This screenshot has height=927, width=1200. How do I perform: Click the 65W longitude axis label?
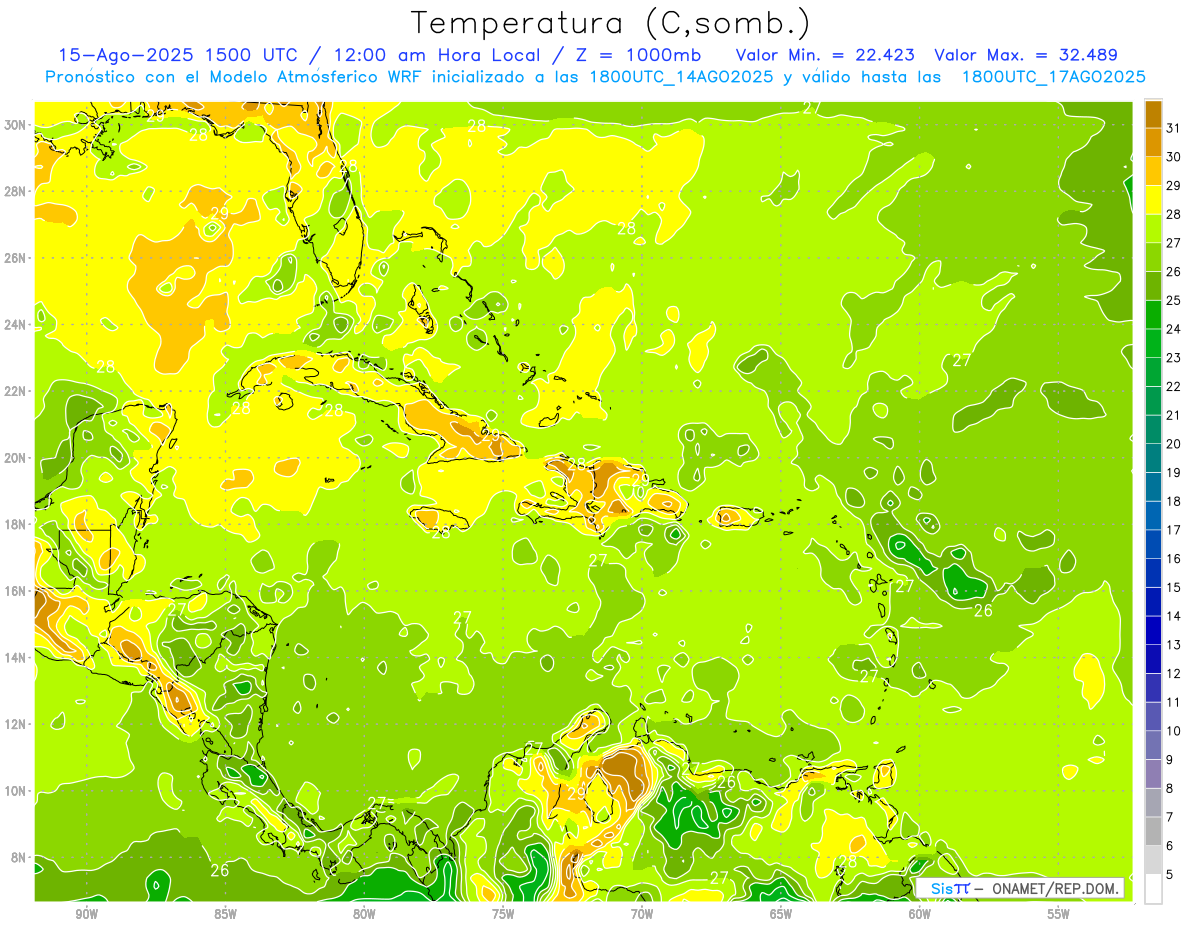coord(781,915)
